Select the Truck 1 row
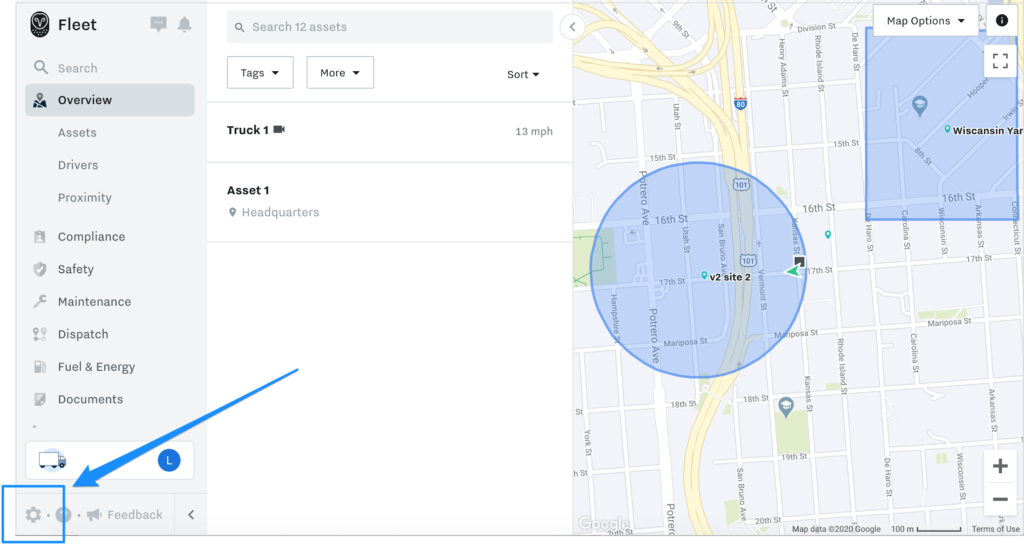This screenshot has height=544, width=1024. [390, 131]
